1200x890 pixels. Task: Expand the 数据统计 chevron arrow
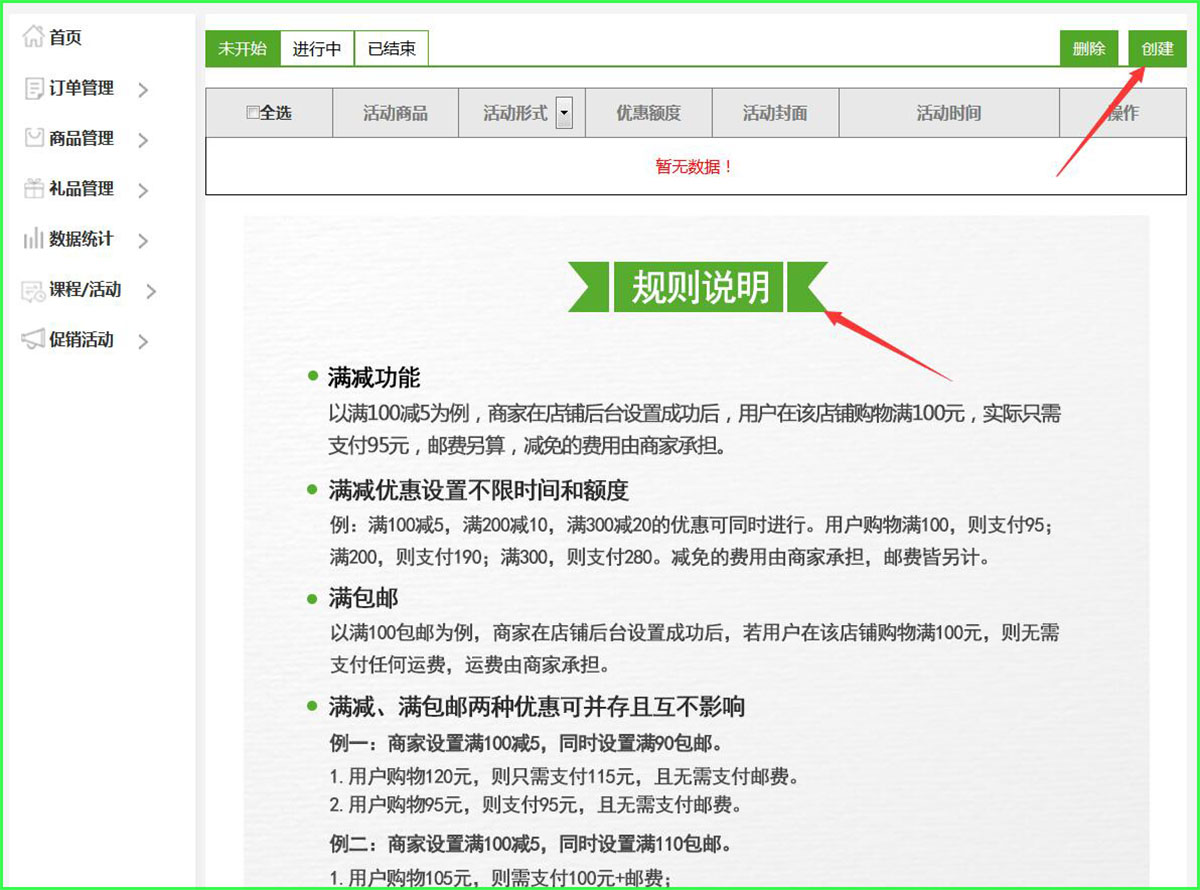pyautogui.click(x=143, y=241)
